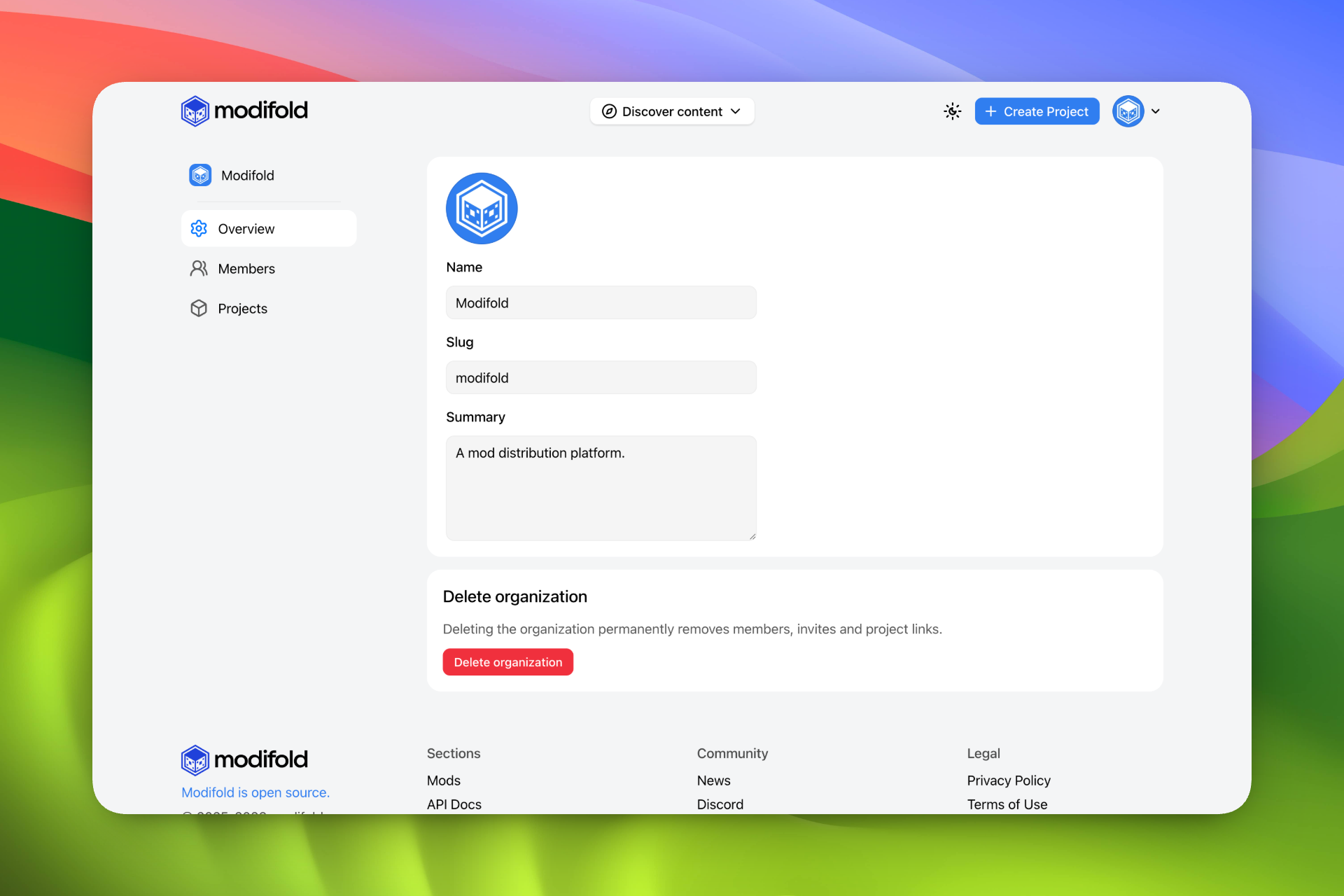Open the 'Modifold is open source' link

coord(255,792)
